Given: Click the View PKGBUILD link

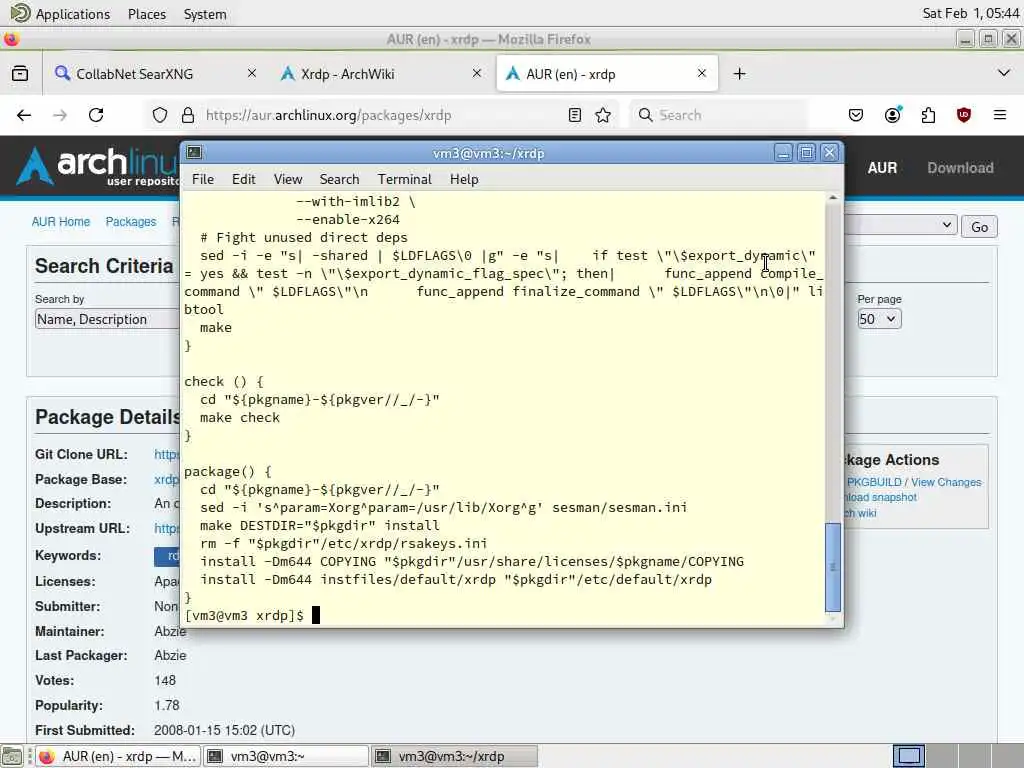Looking at the screenshot, I should point(872,482).
